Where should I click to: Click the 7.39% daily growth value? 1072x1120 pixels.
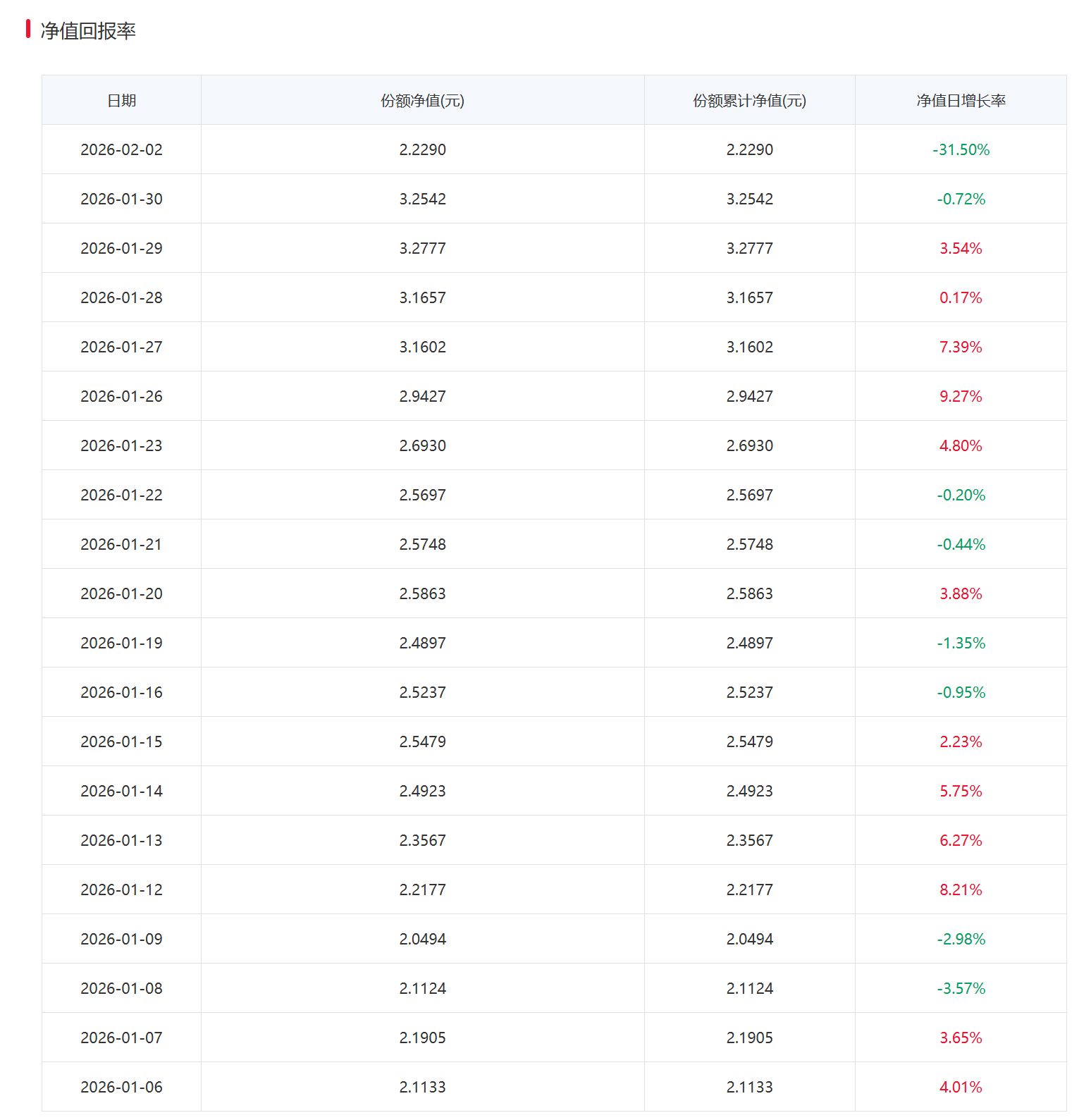click(961, 347)
